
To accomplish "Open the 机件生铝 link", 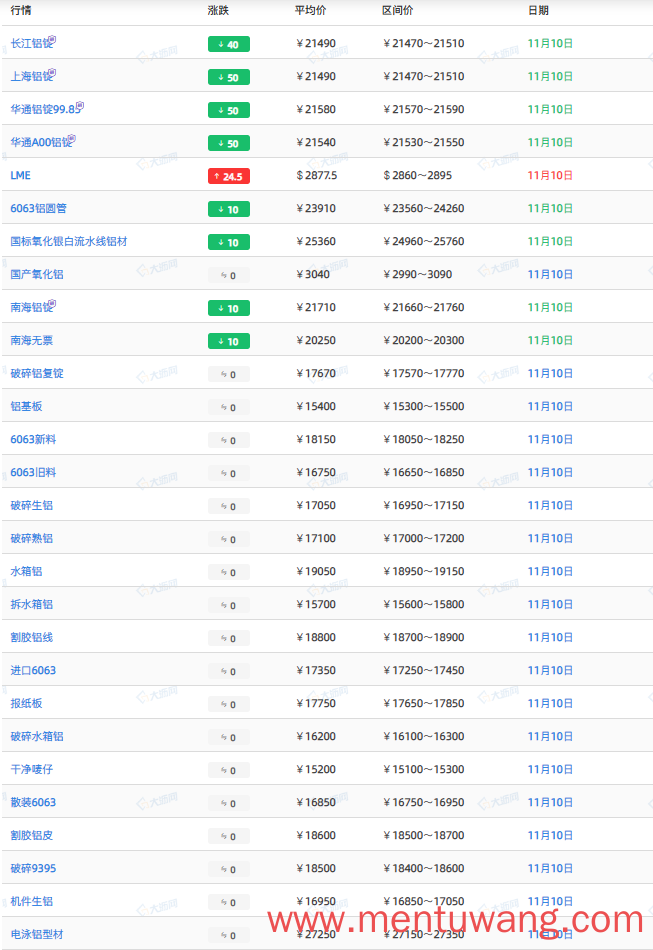I will pos(31,902).
